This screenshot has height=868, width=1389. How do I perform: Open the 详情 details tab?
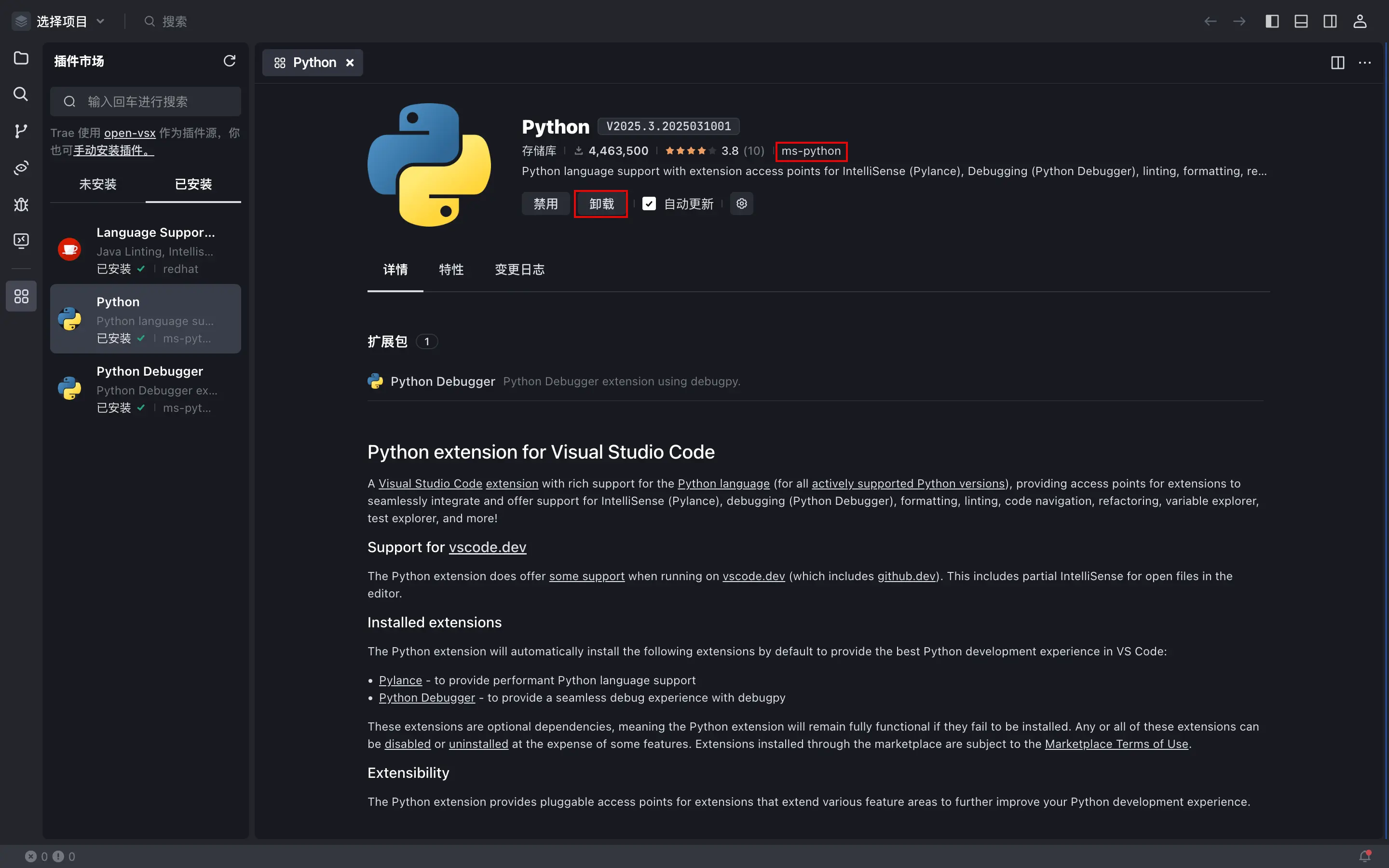pos(395,270)
